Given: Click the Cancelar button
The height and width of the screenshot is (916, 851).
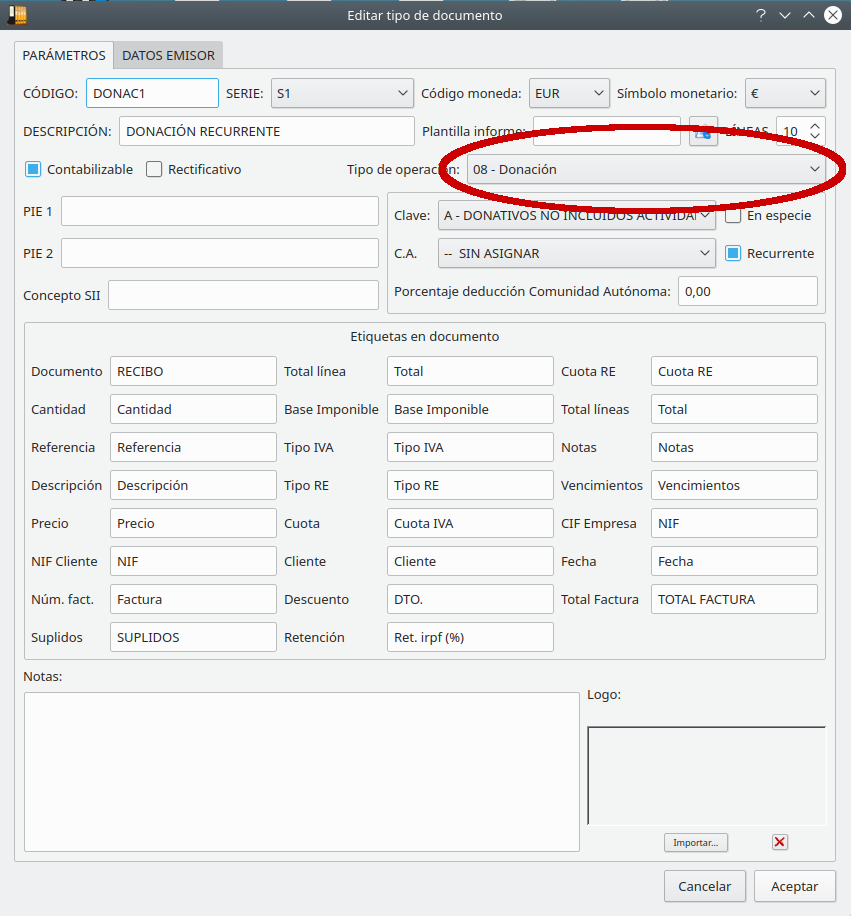Looking at the screenshot, I should 704,886.
